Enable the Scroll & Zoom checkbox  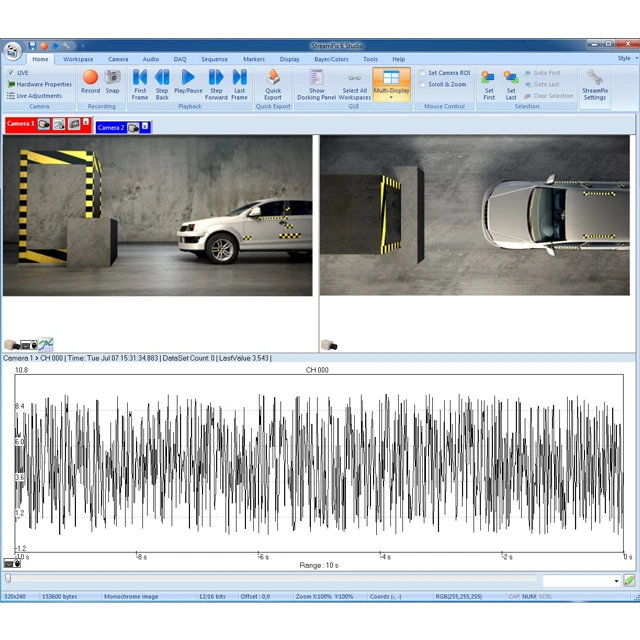click(423, 84)
